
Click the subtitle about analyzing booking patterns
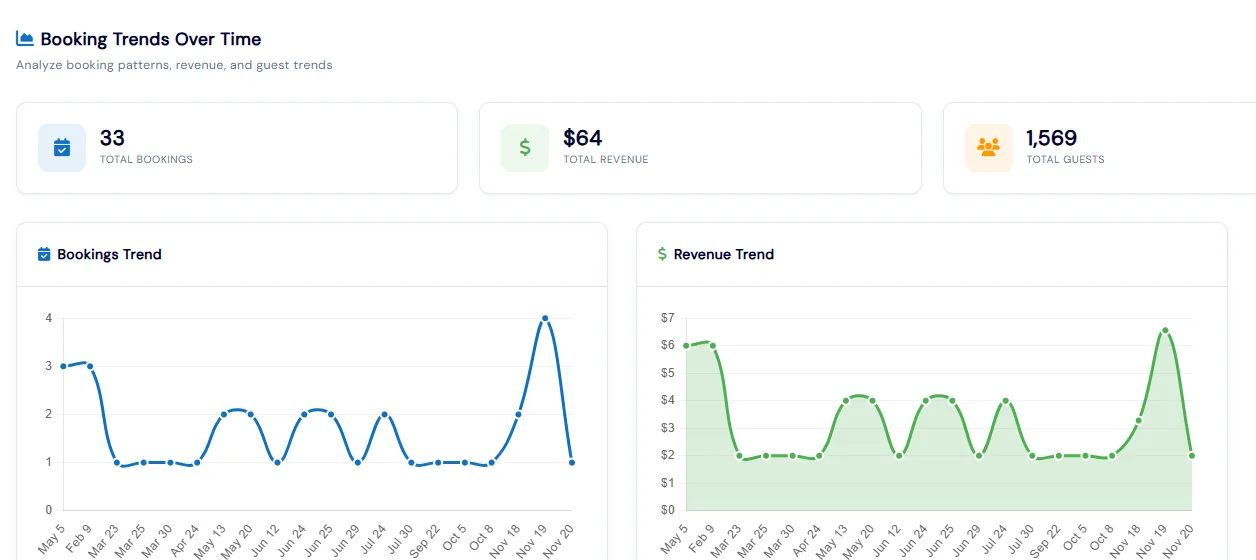(174, 65)
